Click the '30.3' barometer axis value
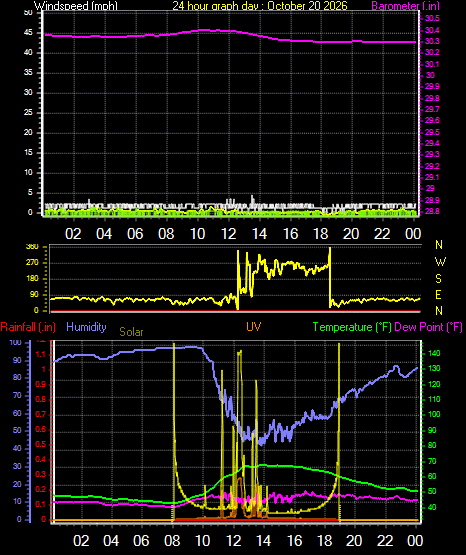 pos(432,42)
